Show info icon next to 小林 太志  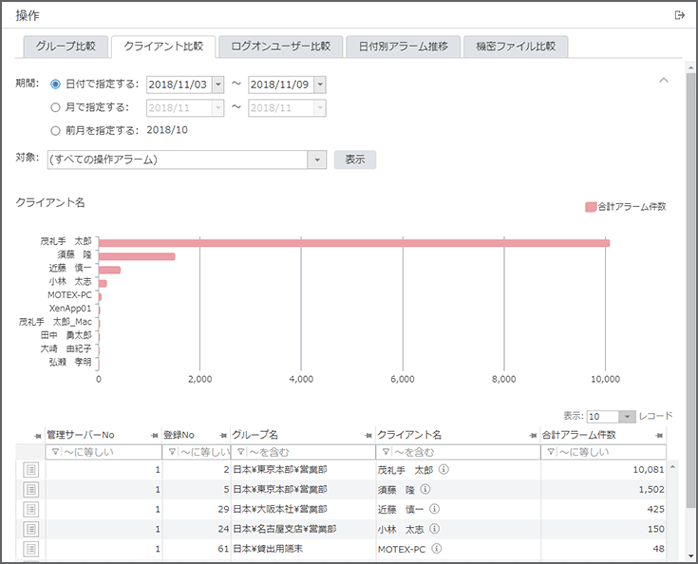click(x=434, y=529)
